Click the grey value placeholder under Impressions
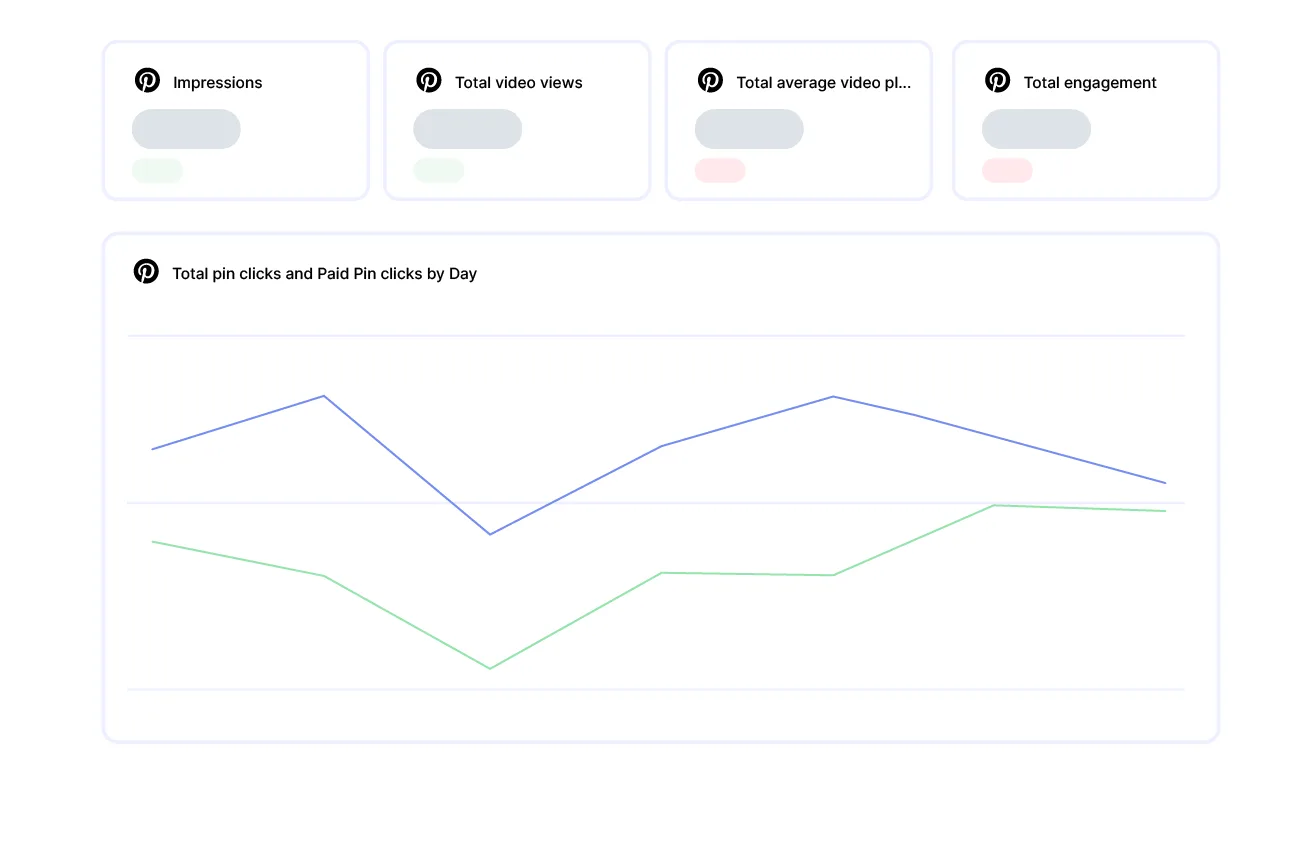This screenshot has width=1313, height=861. [x=186, y=129]
